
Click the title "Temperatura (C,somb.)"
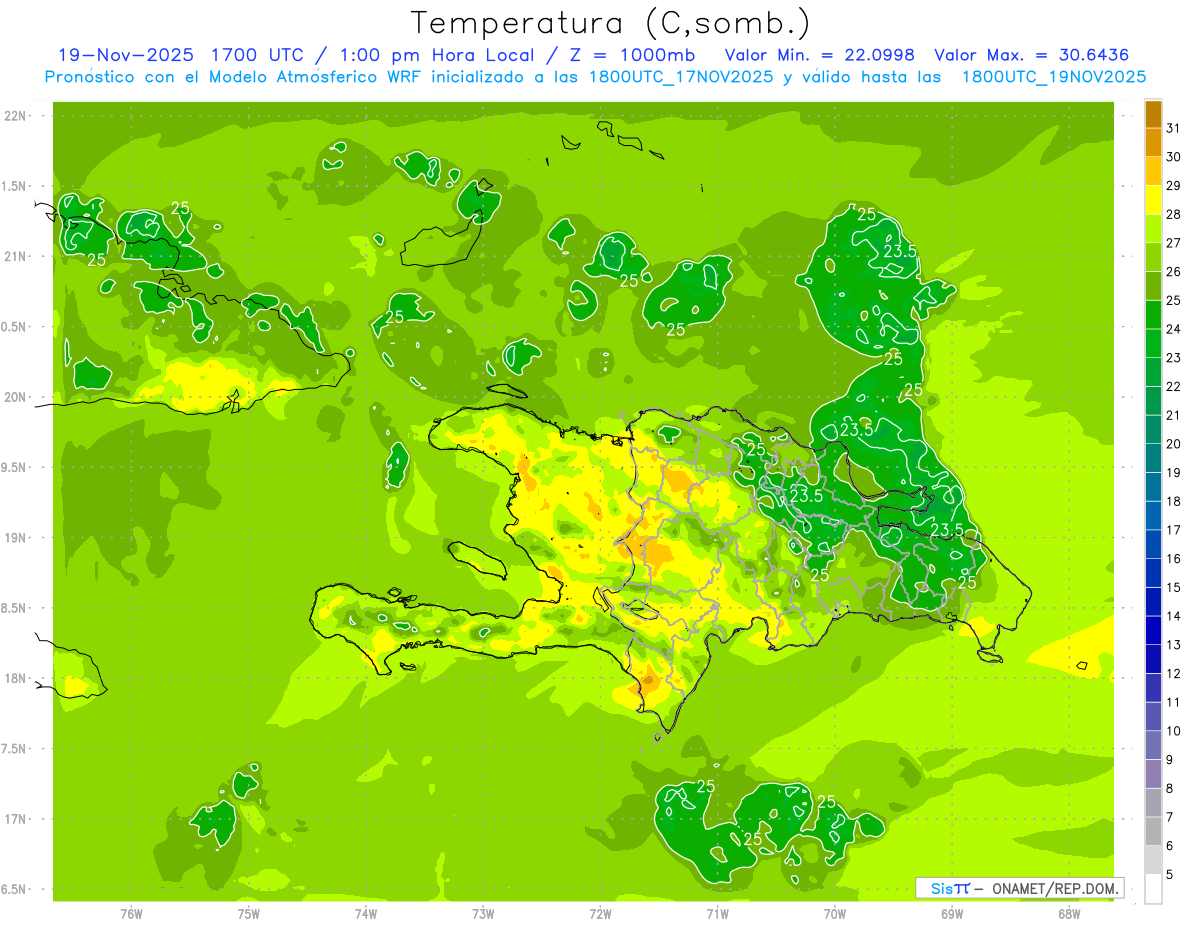(610, 23)
